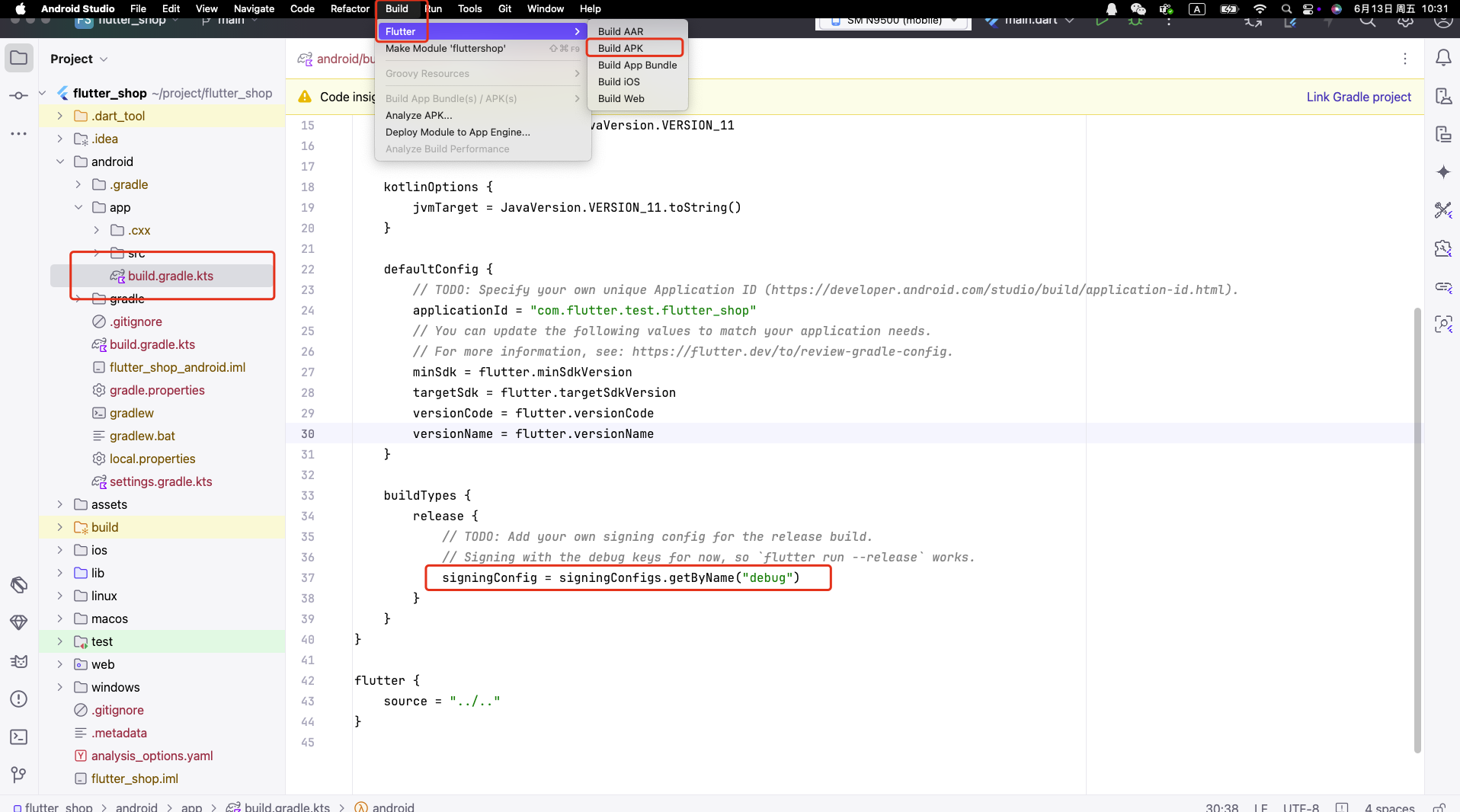Click the 30:38 cursor position widget

[1221, 807]
